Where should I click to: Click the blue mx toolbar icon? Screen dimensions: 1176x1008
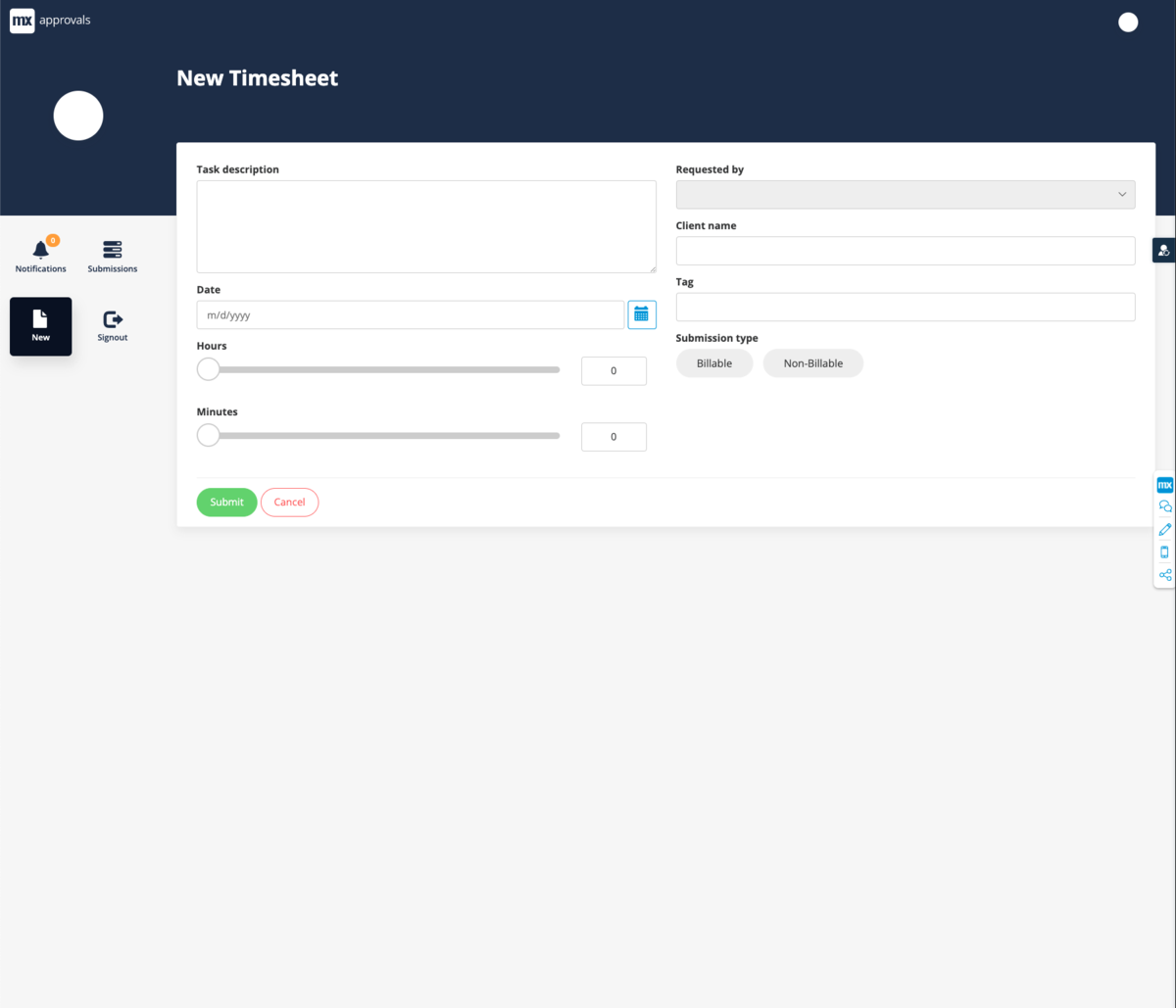click(1165, 485)
